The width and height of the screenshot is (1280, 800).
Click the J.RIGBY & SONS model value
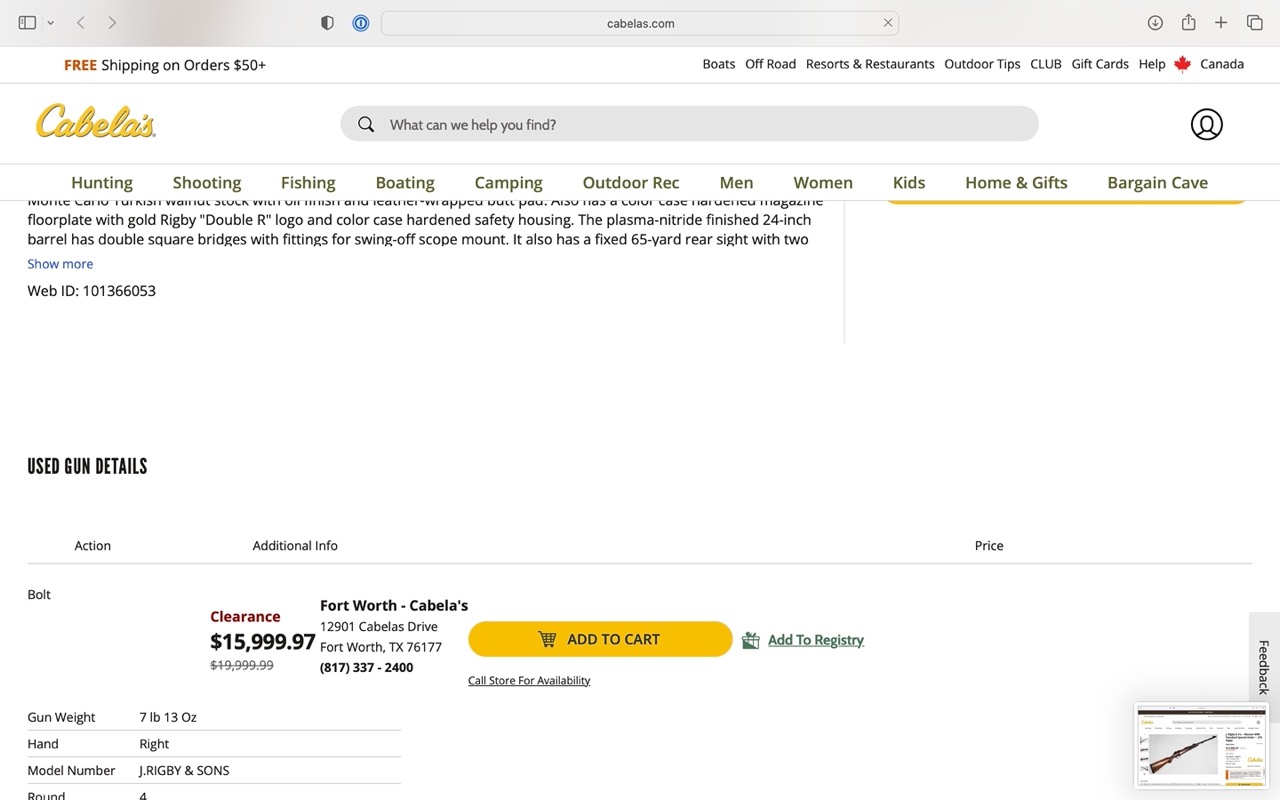coord(184,771)
